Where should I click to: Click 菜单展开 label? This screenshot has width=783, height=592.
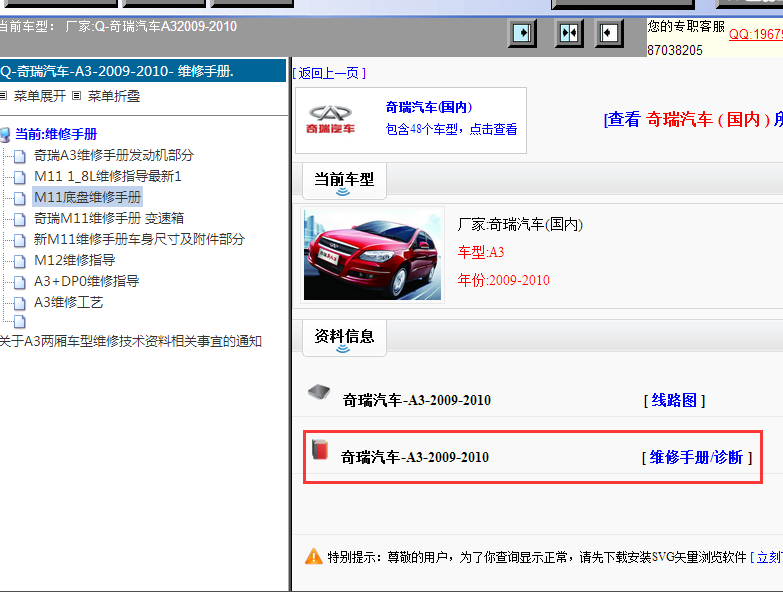coord(40,96)
